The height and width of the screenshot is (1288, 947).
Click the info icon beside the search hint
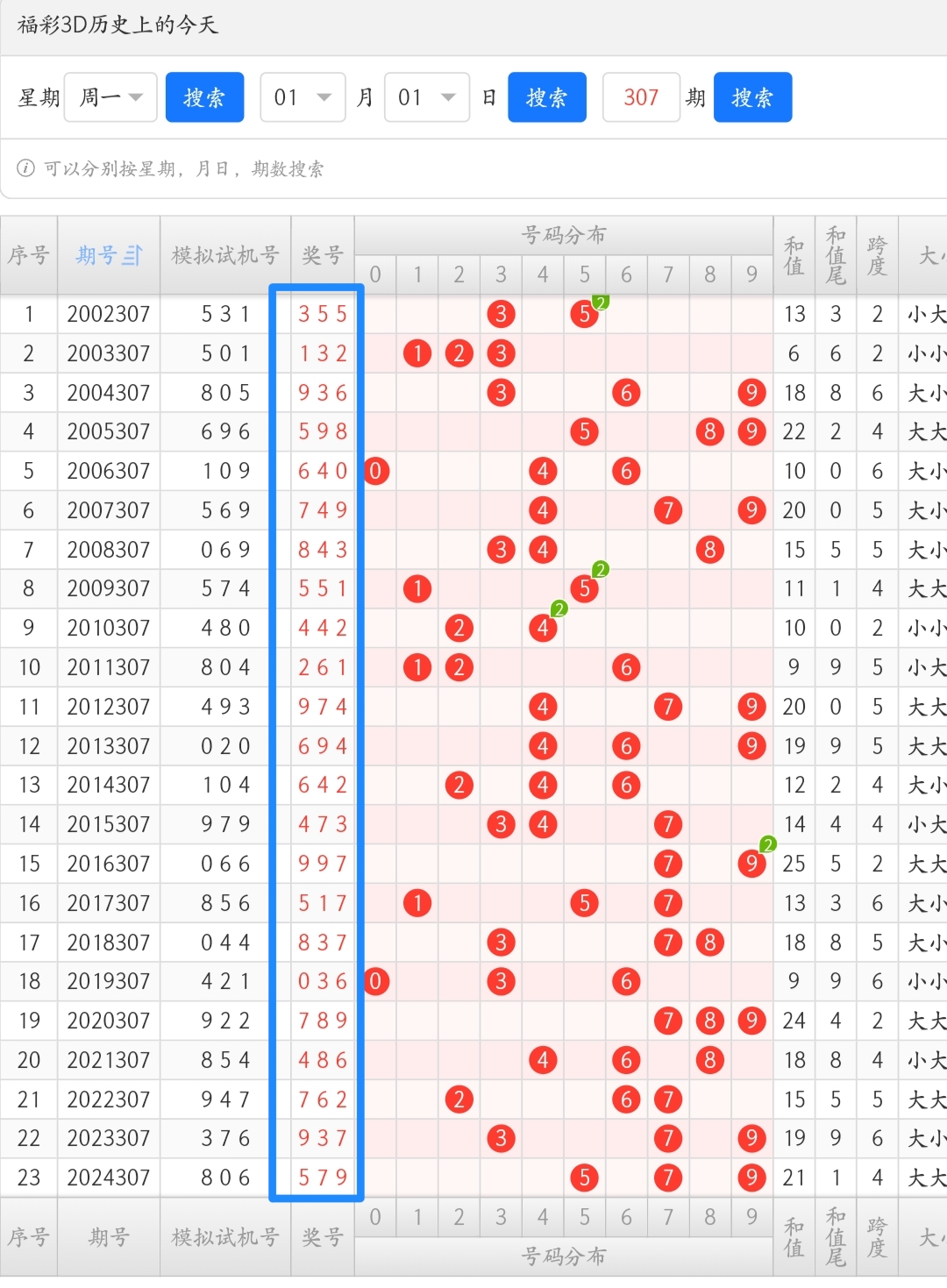(x=26, y=168)
